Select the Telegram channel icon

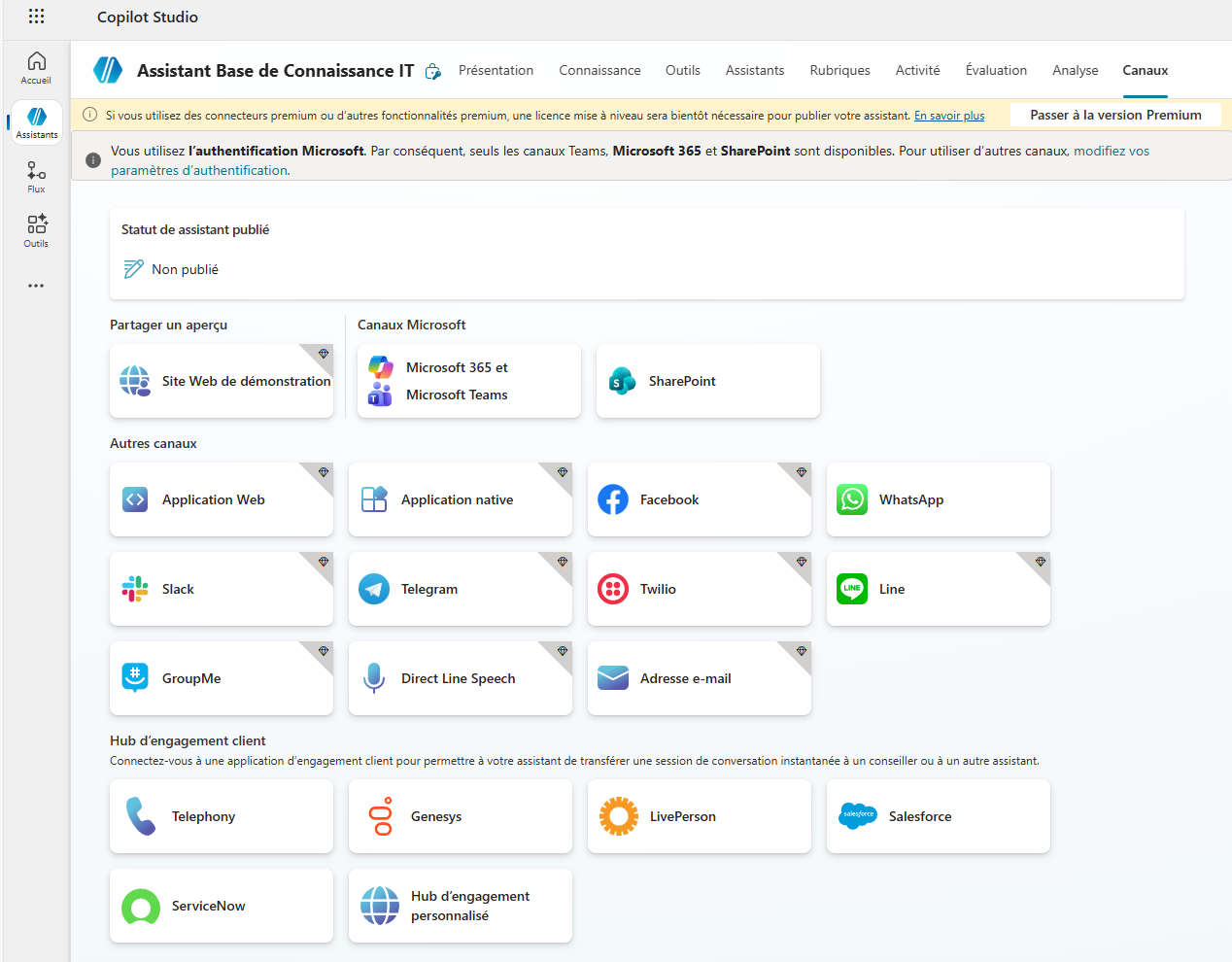point(374,589)
